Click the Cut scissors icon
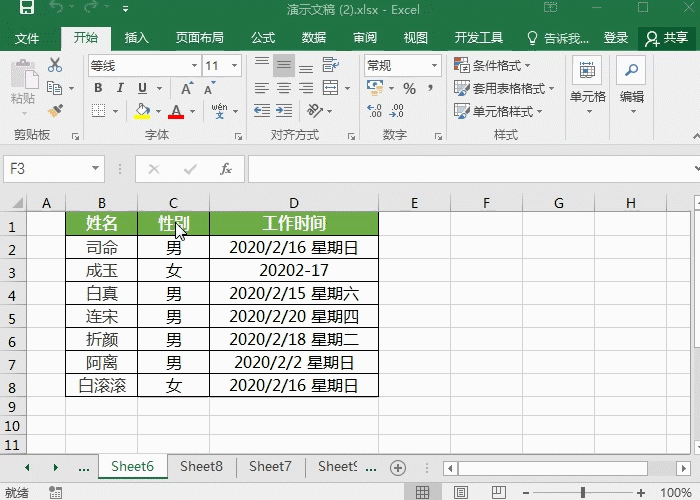This screenshot has width=700, height=500. click(55, 65)
